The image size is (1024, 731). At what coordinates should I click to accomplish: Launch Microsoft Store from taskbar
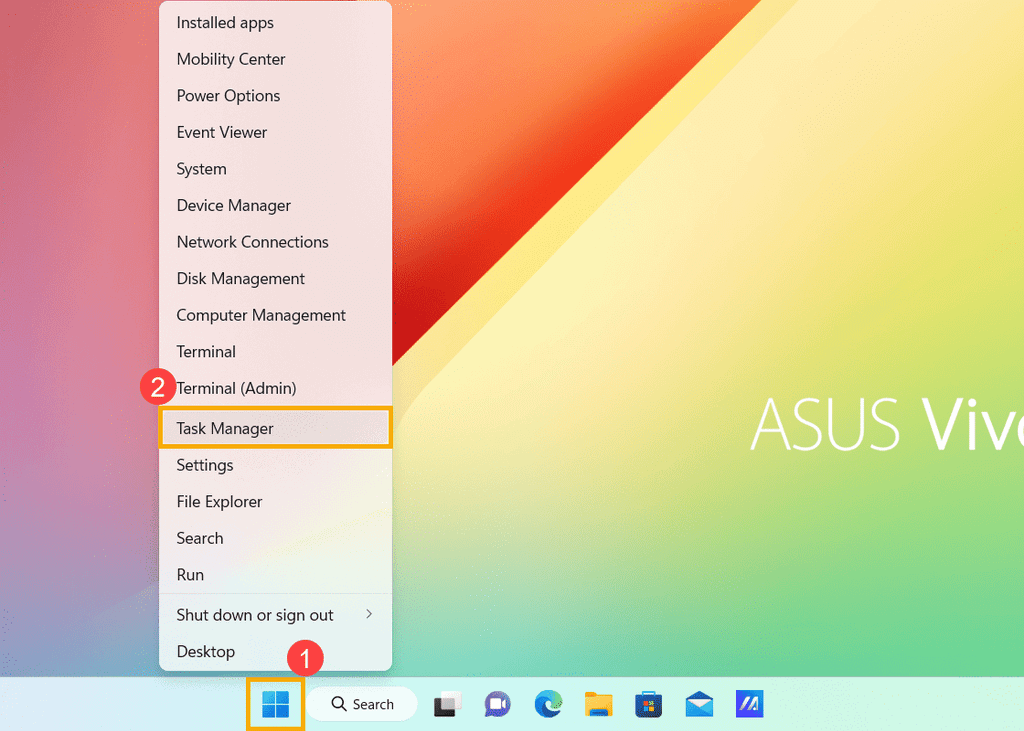click(649, 705)
